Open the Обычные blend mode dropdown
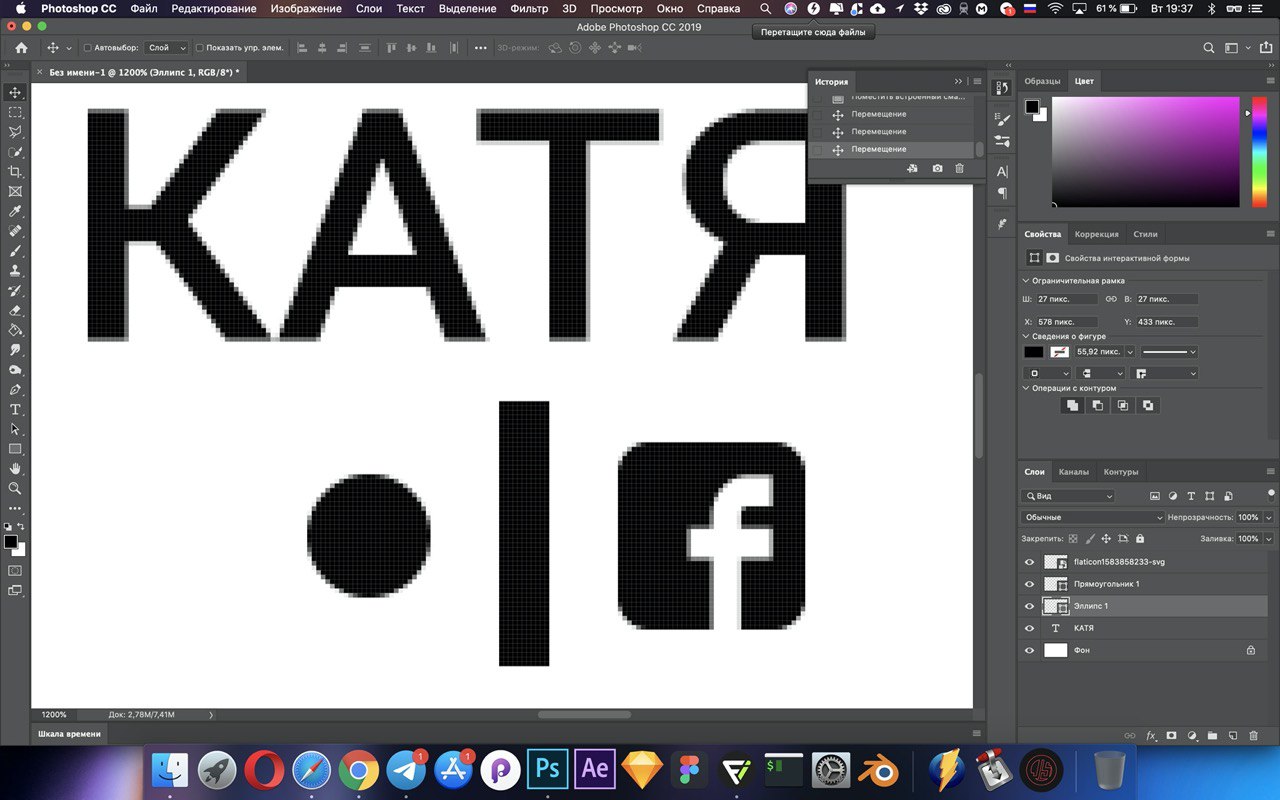 (1093, 517)
